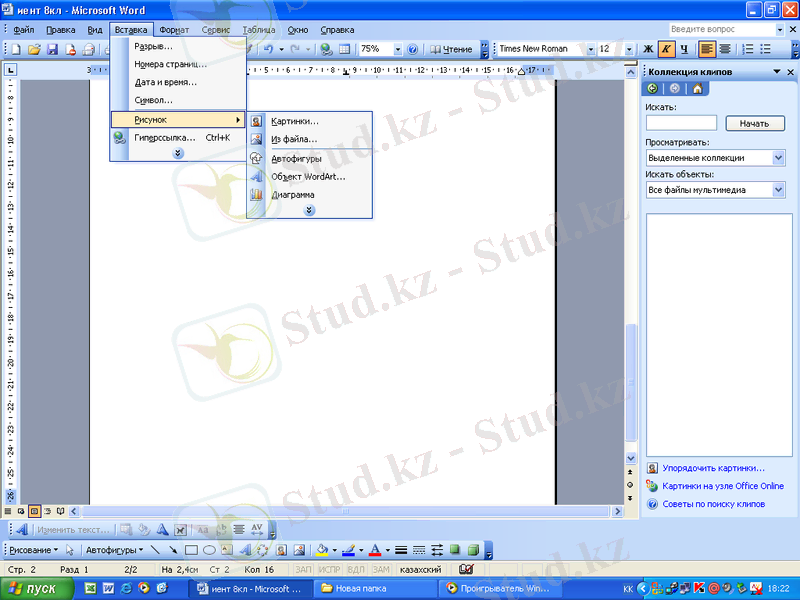Open the zoom percentage dropdown
800x600 pixels.
[x=396, y=48]
